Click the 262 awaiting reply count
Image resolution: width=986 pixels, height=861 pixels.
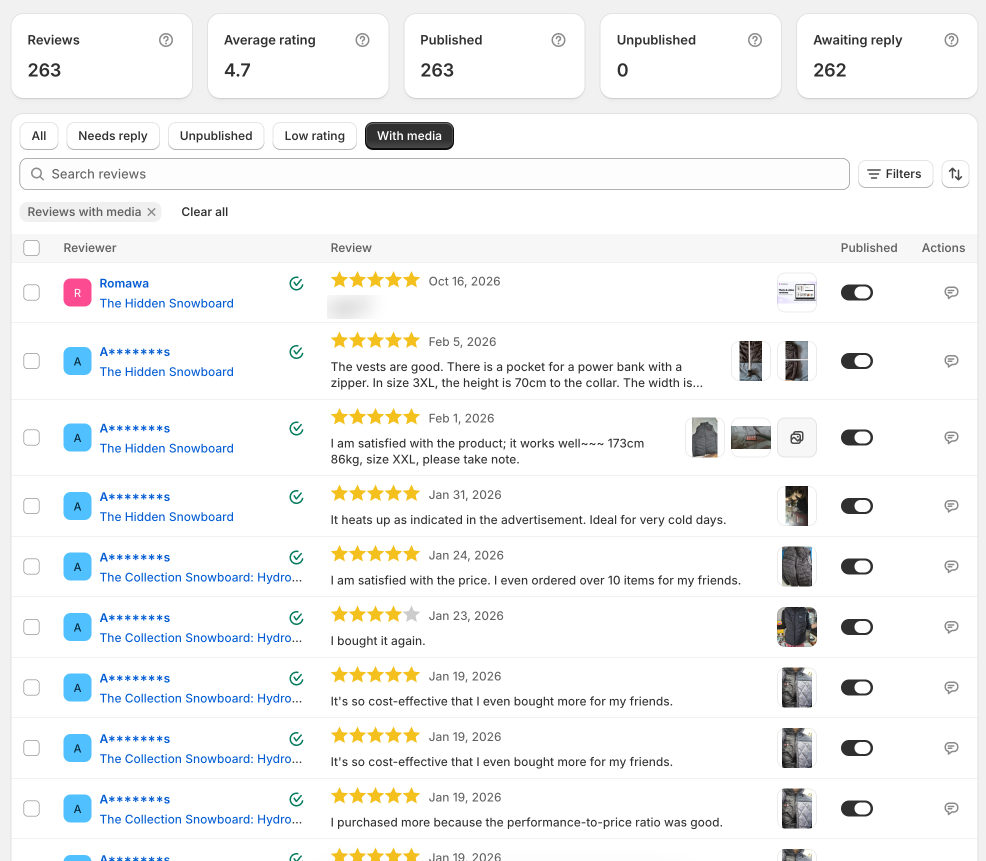(829, 70)
